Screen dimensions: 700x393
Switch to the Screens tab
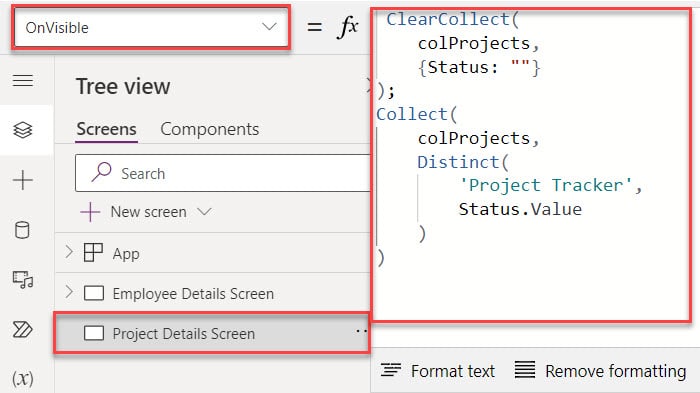point(106,129)
